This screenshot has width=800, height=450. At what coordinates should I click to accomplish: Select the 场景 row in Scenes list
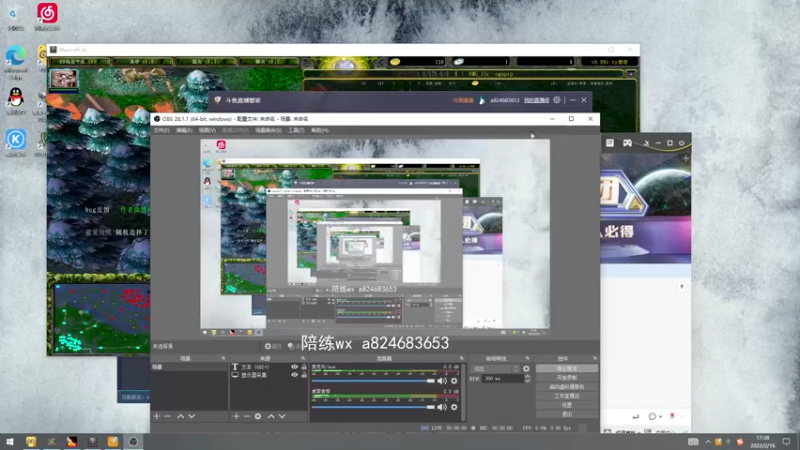(x=189, y=367)
